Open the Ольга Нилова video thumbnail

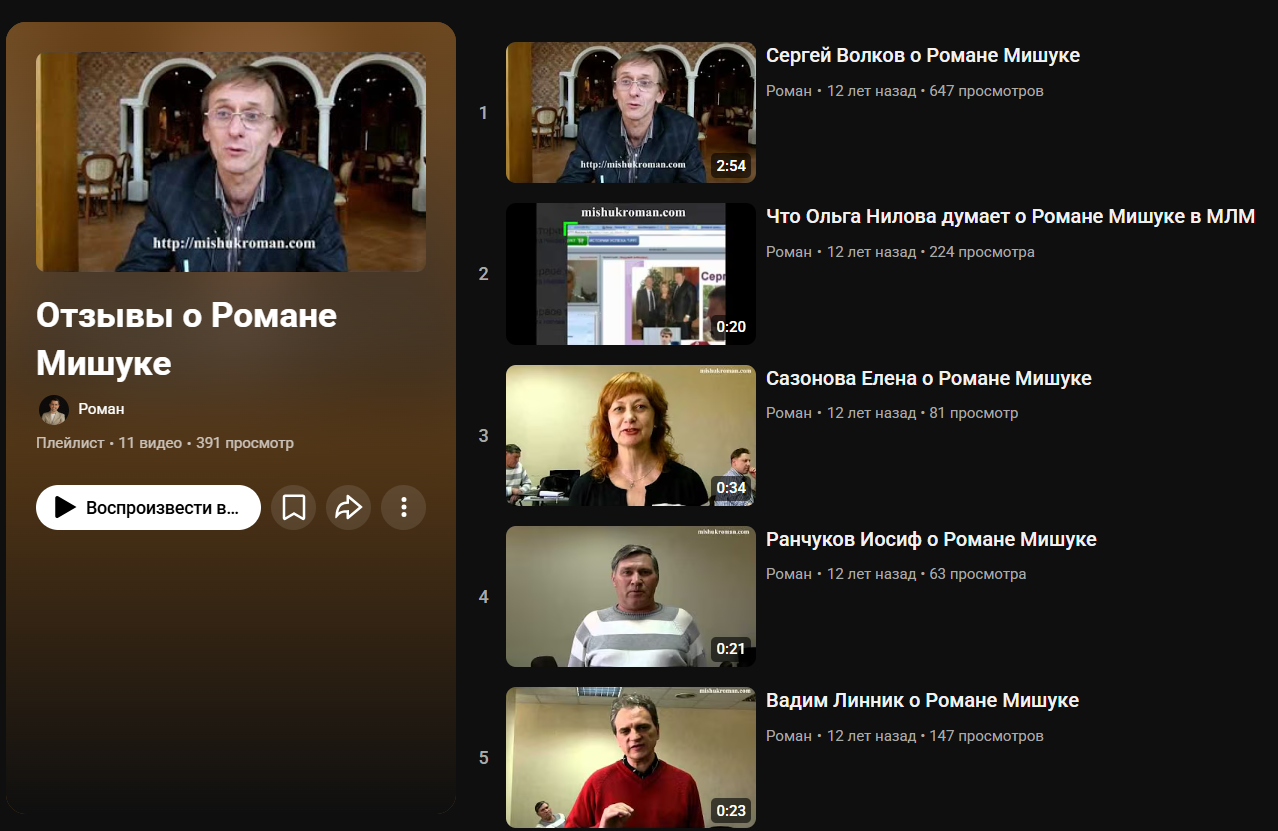(630, 274)
